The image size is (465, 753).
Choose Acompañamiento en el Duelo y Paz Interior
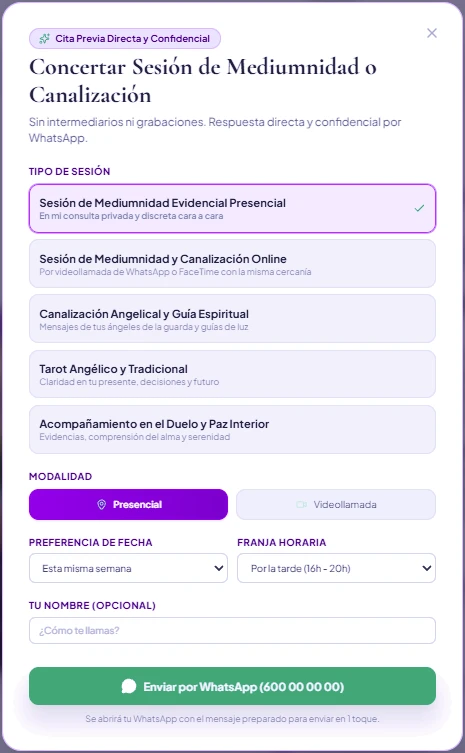coord(232,429)
